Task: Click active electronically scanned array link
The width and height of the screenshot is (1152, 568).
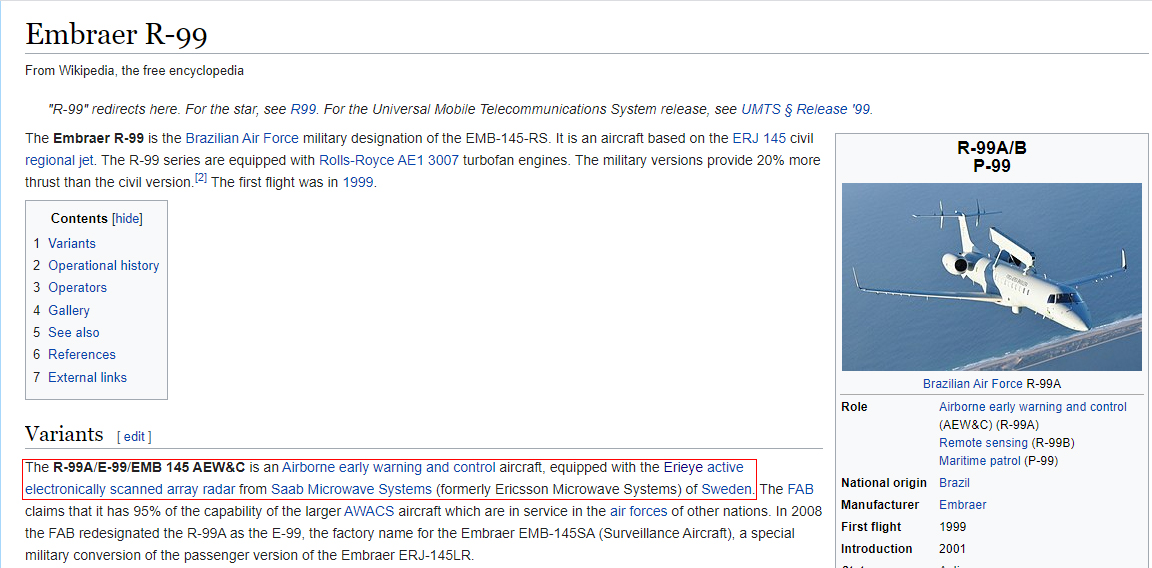Action: point(130,489)
